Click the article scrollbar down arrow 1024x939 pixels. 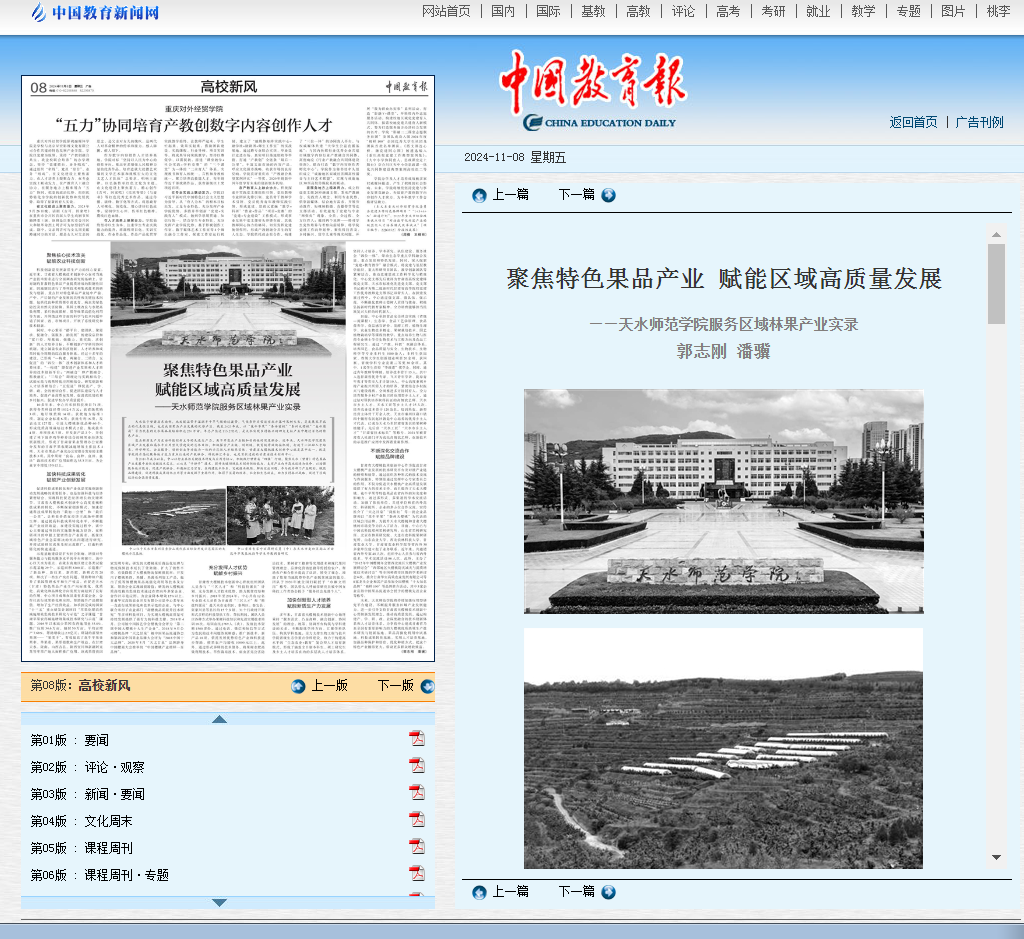[996, 857]
